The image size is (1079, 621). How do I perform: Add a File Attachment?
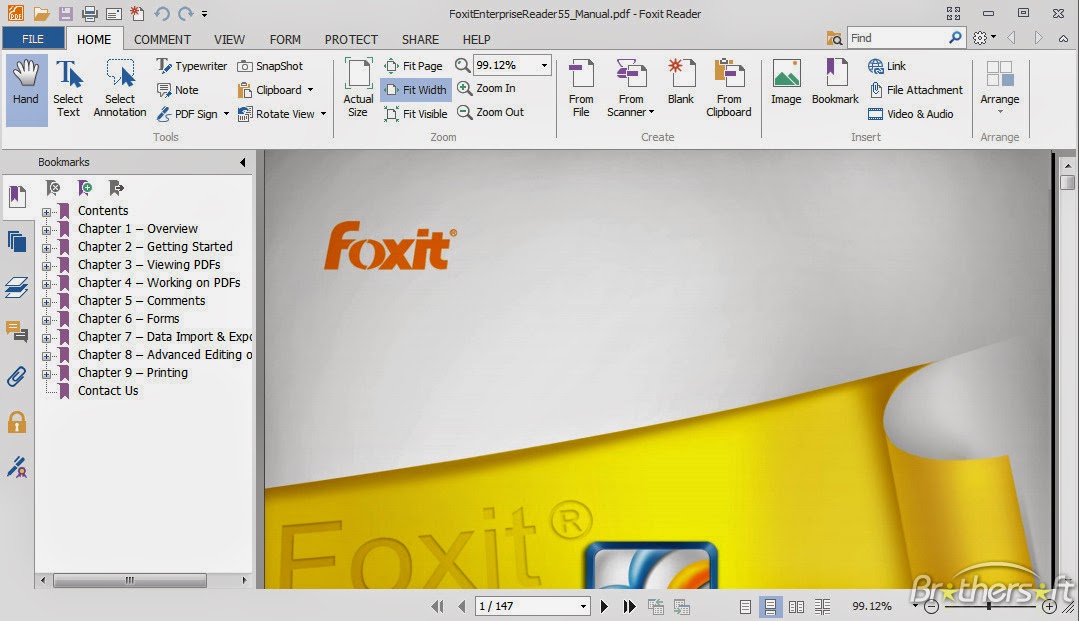(915, 90)
